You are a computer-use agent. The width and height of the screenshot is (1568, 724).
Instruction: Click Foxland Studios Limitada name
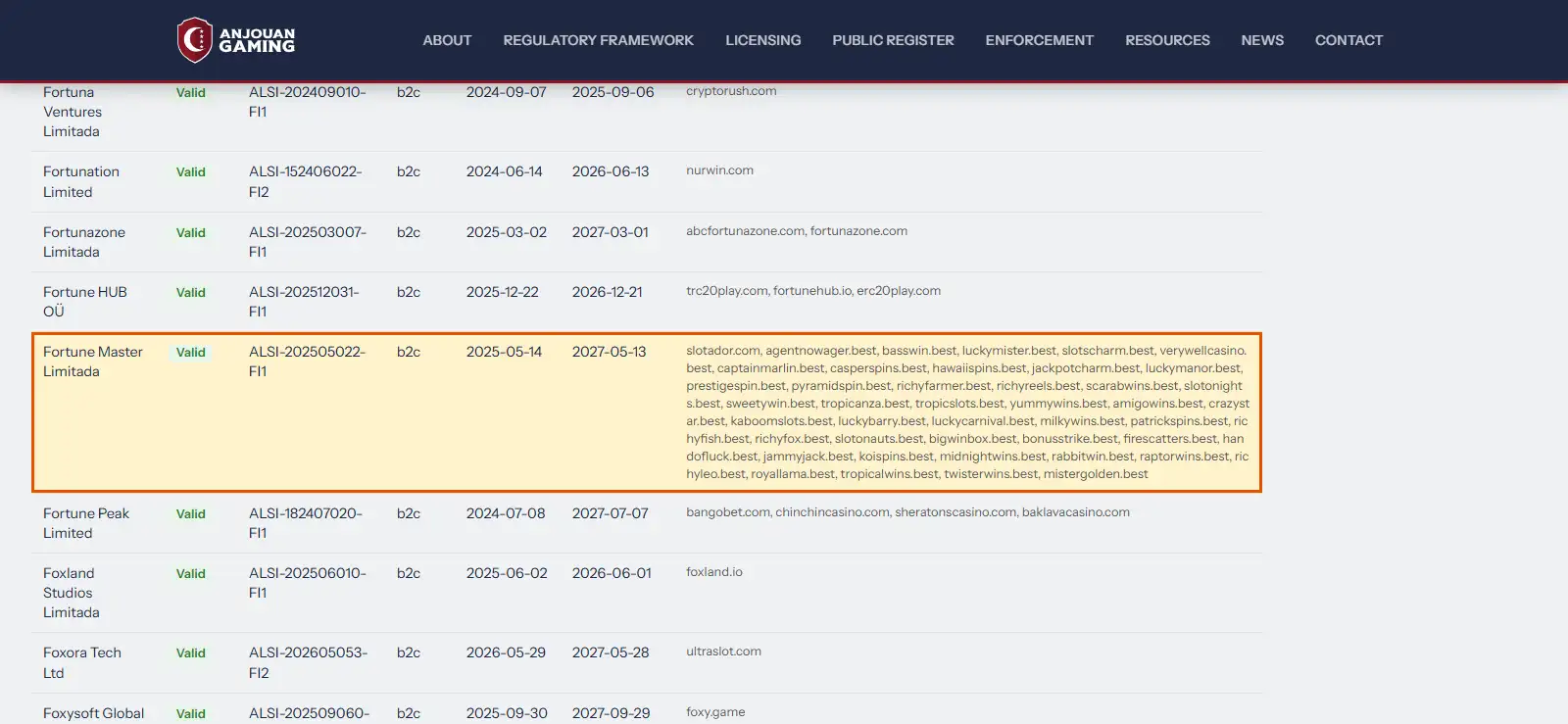[72, 593]
